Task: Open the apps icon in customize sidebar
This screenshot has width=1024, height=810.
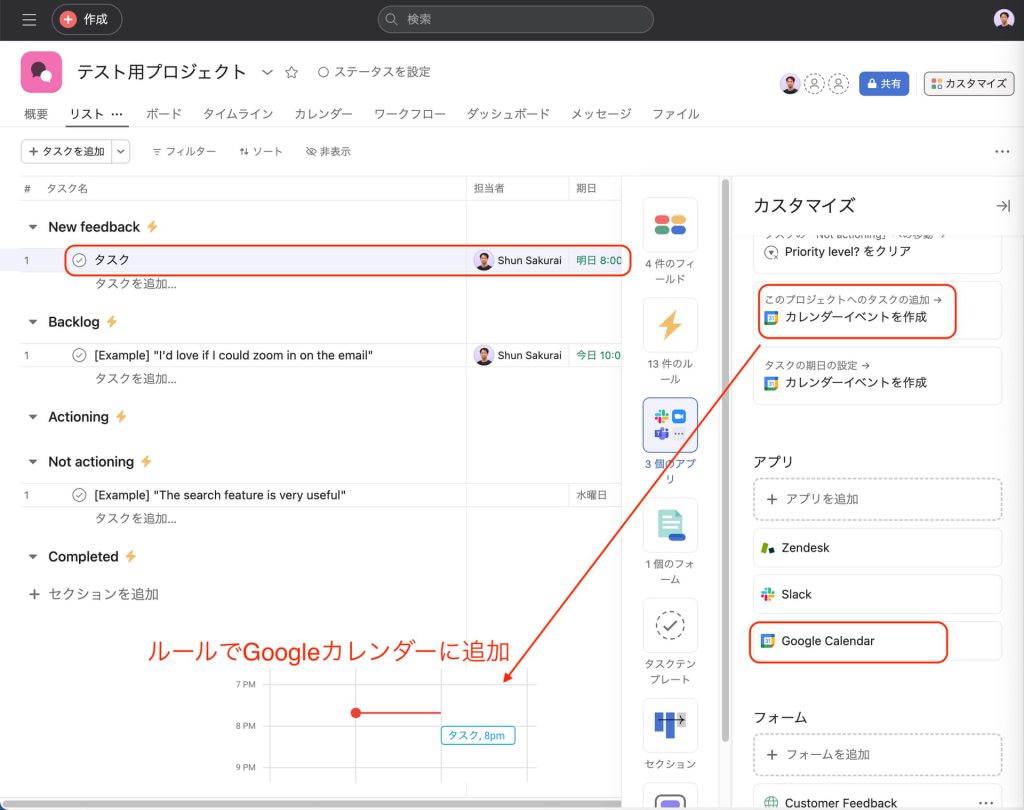Action: tap(670, 425)
